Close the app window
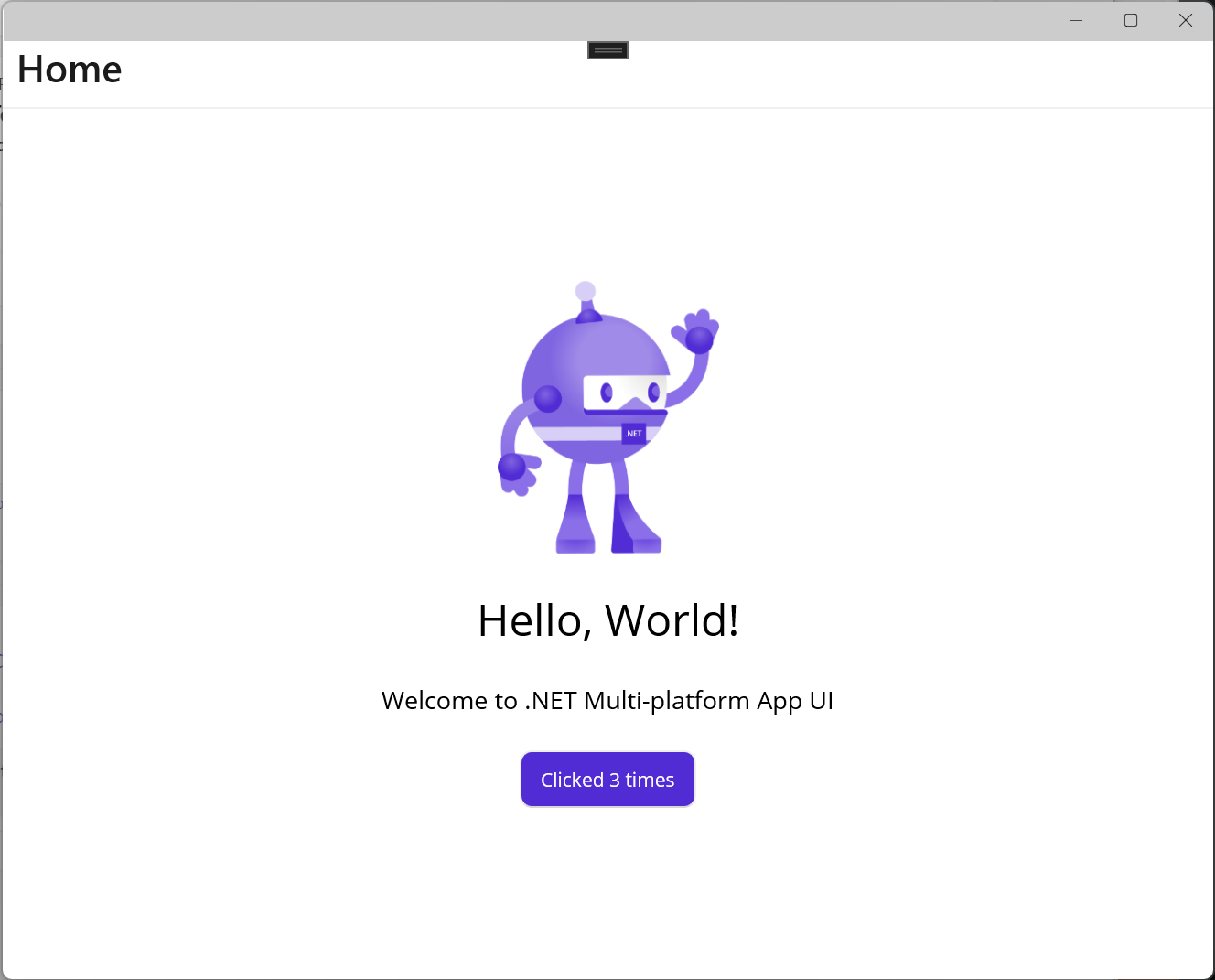1215x980 pixels. click(x=1186, y=20)
